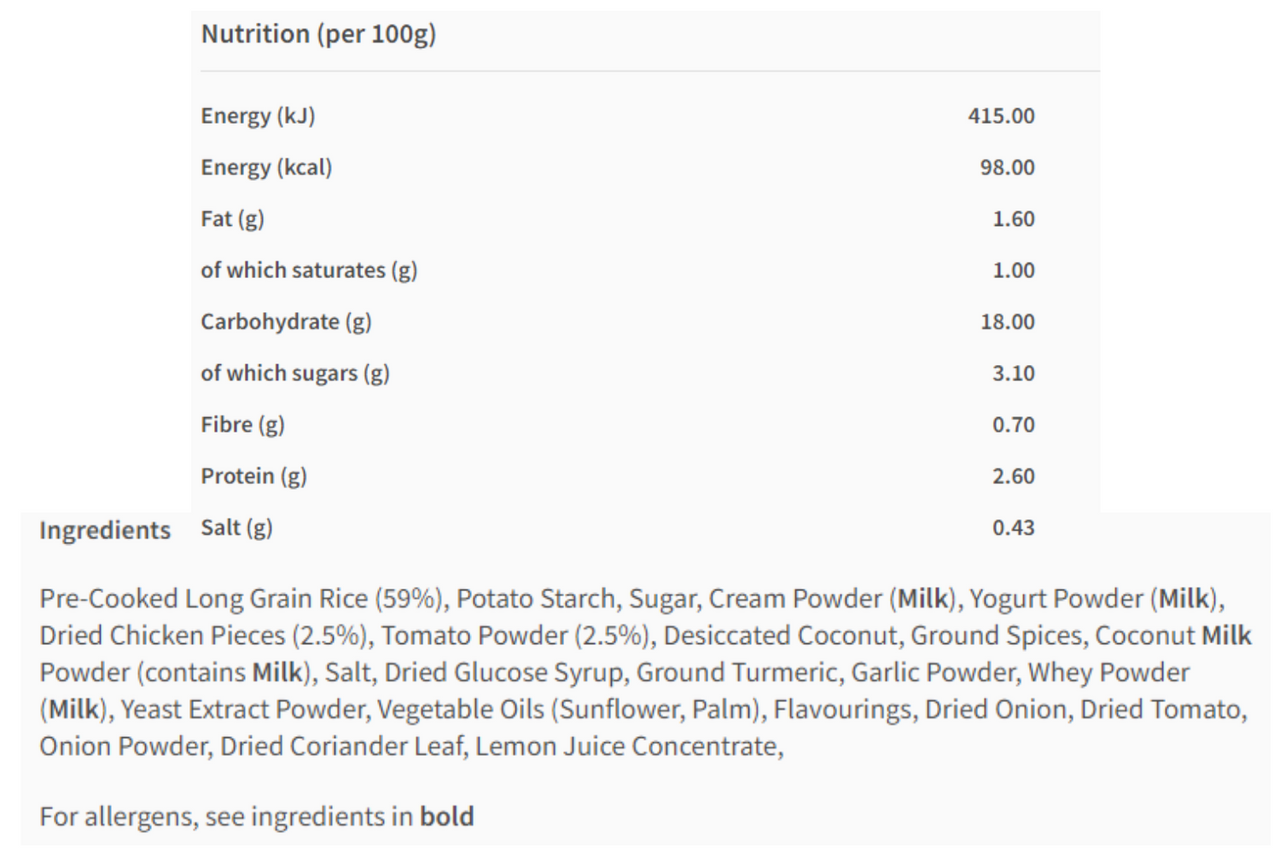This screenshot has height=853, width=1280.
Task: Select the 'of which saturates (g)' label
Action: click(x=309, y=271)
